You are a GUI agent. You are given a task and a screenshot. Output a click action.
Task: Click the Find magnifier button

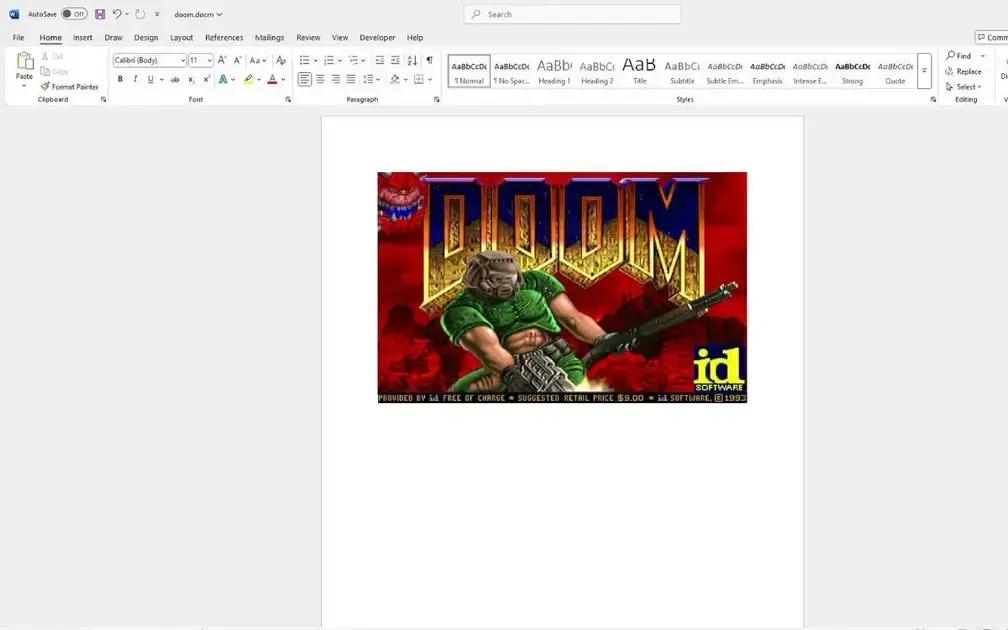click(x=959, y=56)
